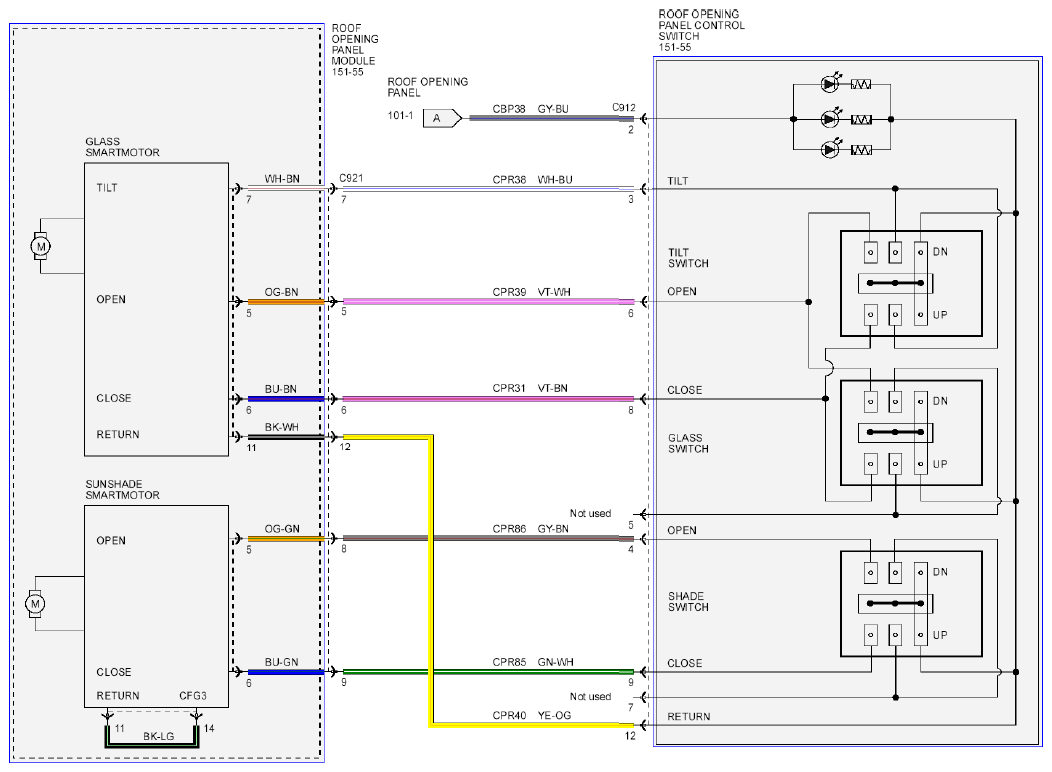Click the Roof Opening Panel reference arrow A
The width and height of the screenshot is (1052, 772).
click(x=442, y=118)
